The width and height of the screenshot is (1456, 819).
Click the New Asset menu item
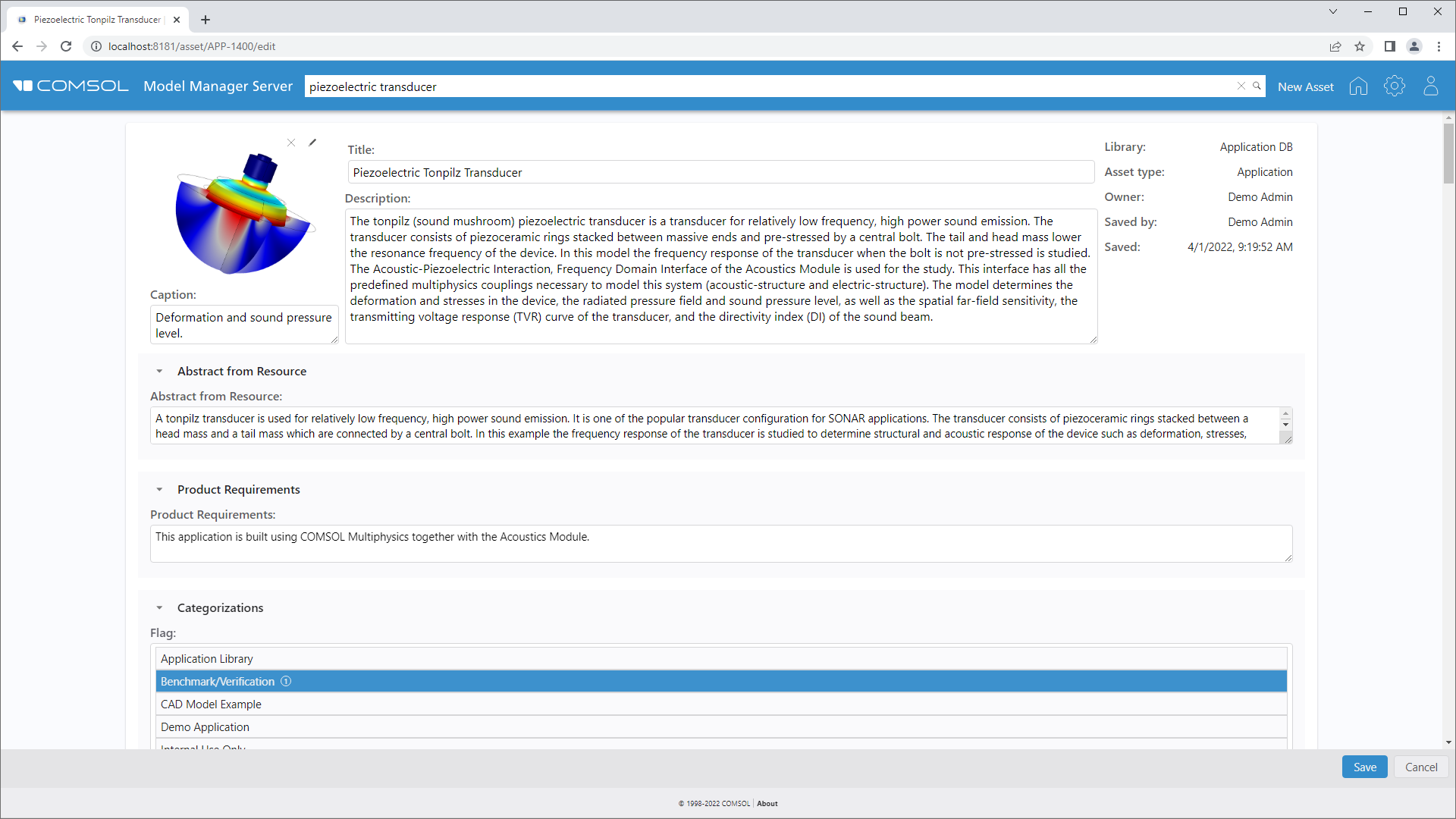pos(1305,87)
